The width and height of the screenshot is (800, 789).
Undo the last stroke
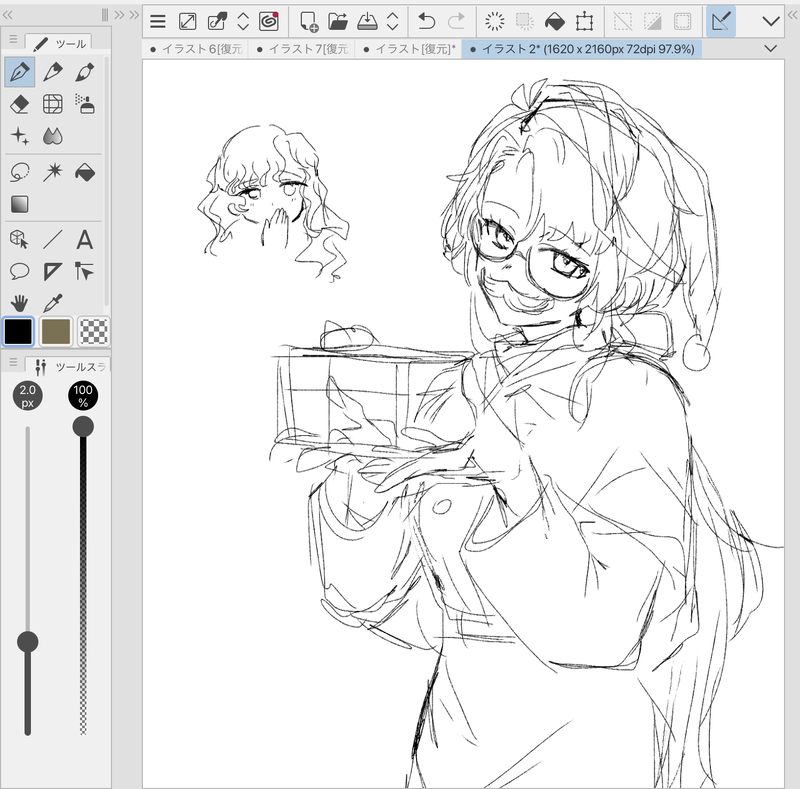point(426,21)
